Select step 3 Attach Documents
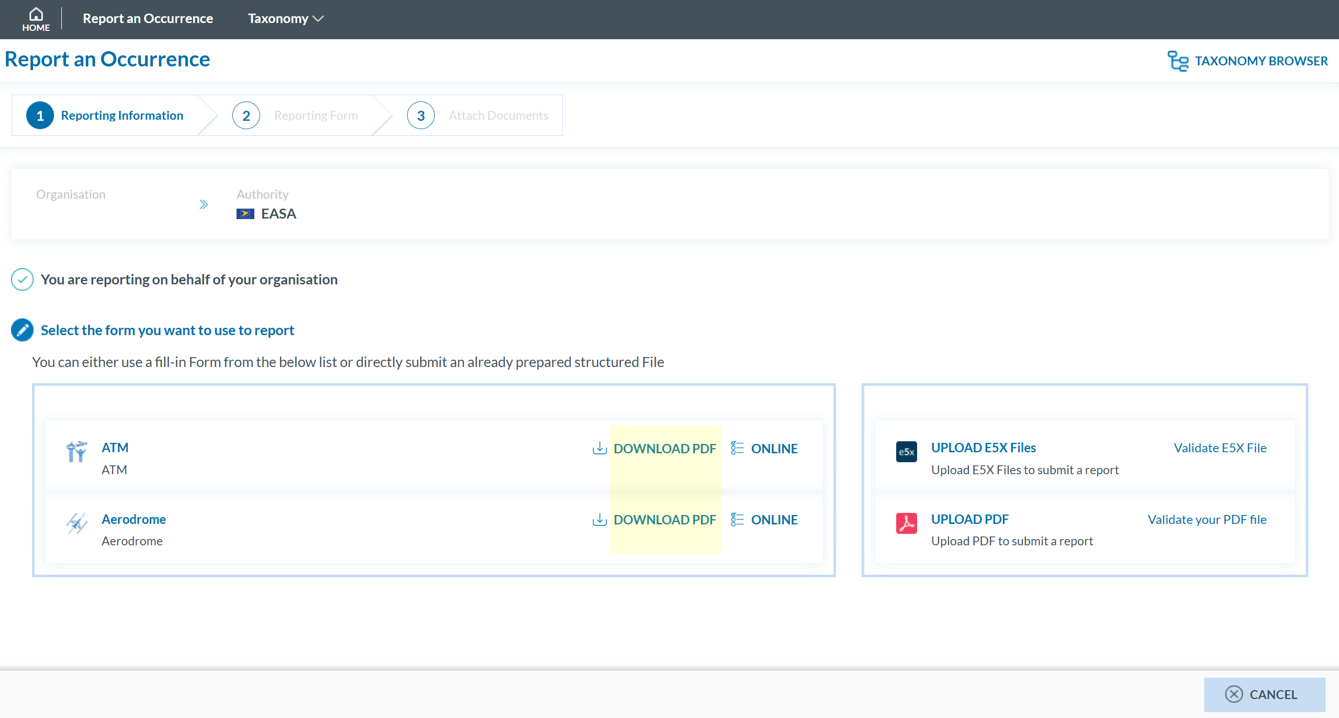The image size is (1339, 718). [x=480, y=116]
